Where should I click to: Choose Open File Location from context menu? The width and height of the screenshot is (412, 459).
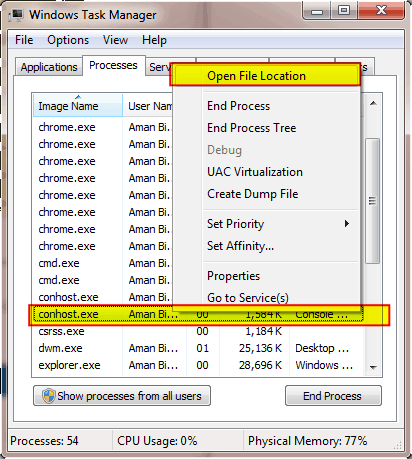[266, 76]
